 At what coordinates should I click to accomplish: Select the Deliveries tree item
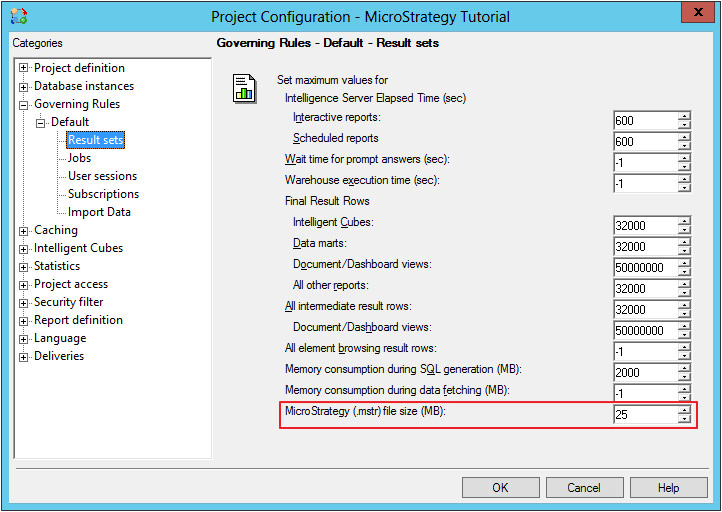click(x=59, y=356)
